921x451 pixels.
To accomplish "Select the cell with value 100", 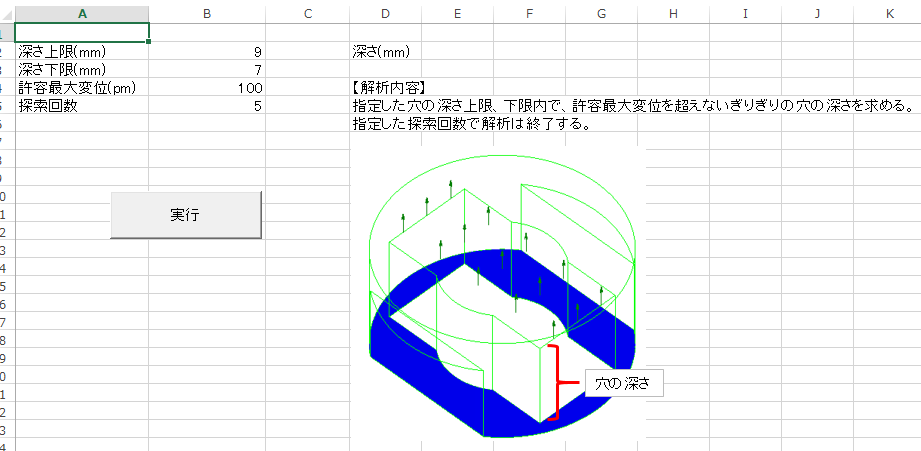I will point(207,87).
